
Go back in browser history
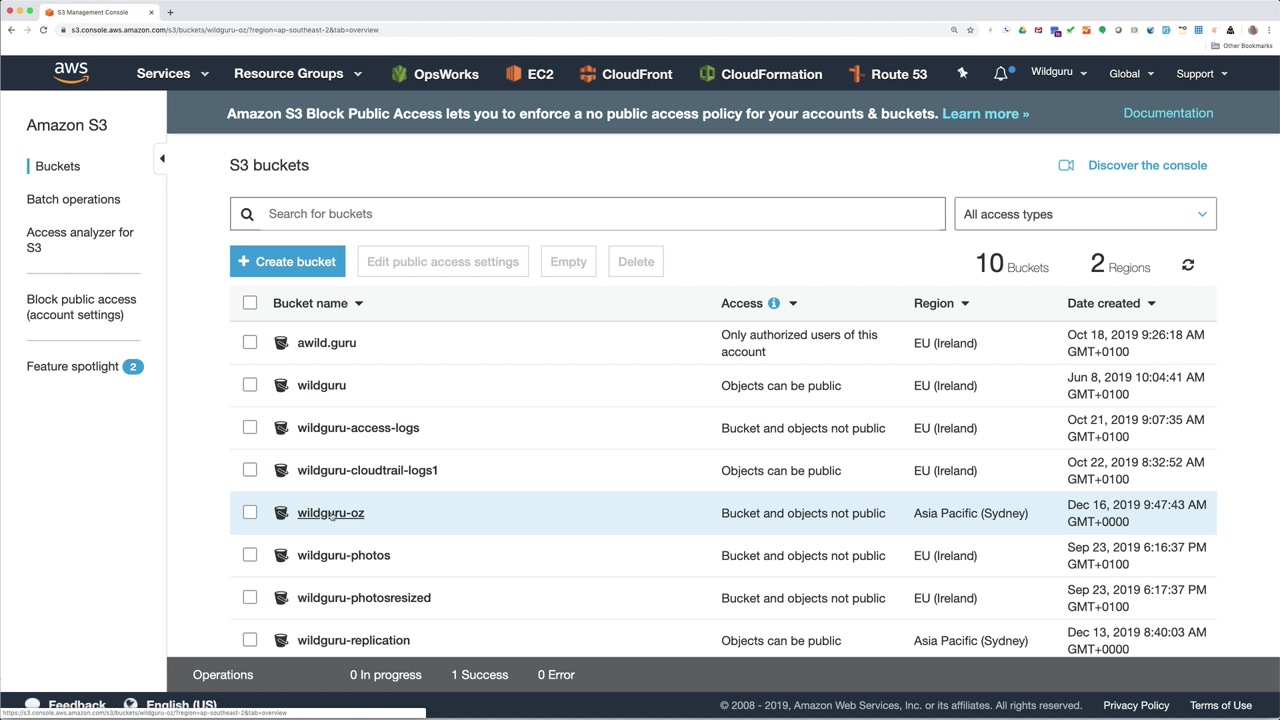11,30
